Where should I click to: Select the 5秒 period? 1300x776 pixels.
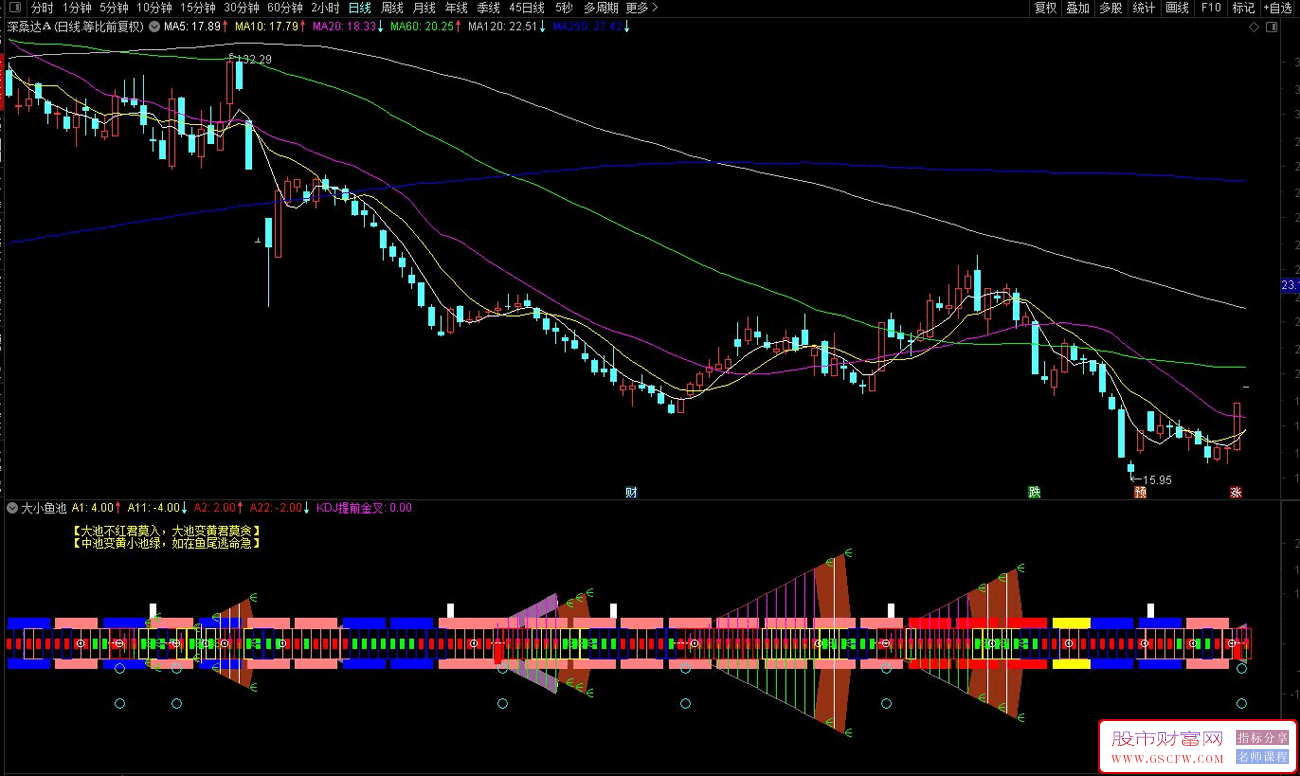point(564,8)
